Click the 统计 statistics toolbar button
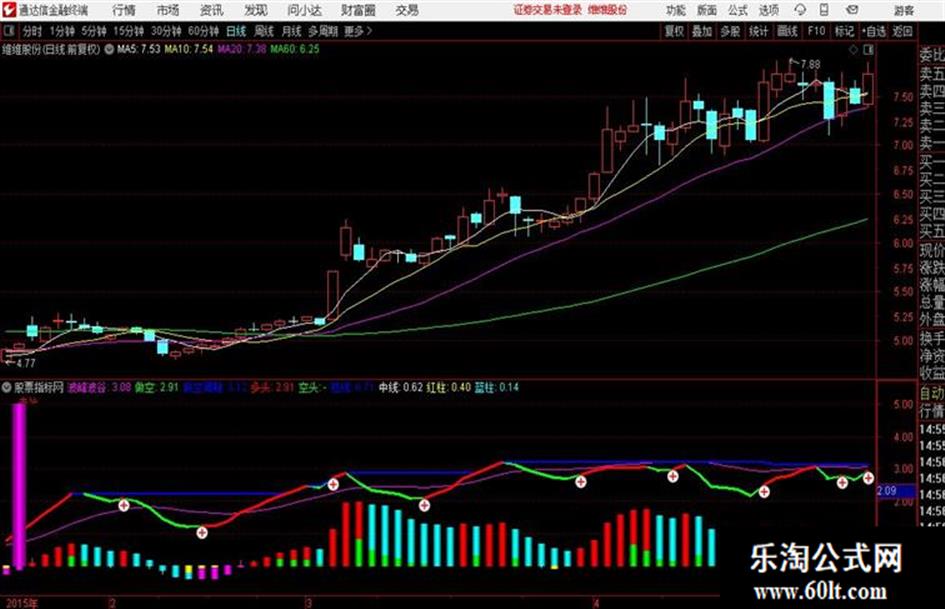This screenshot has width=945, height=609. 759,31
